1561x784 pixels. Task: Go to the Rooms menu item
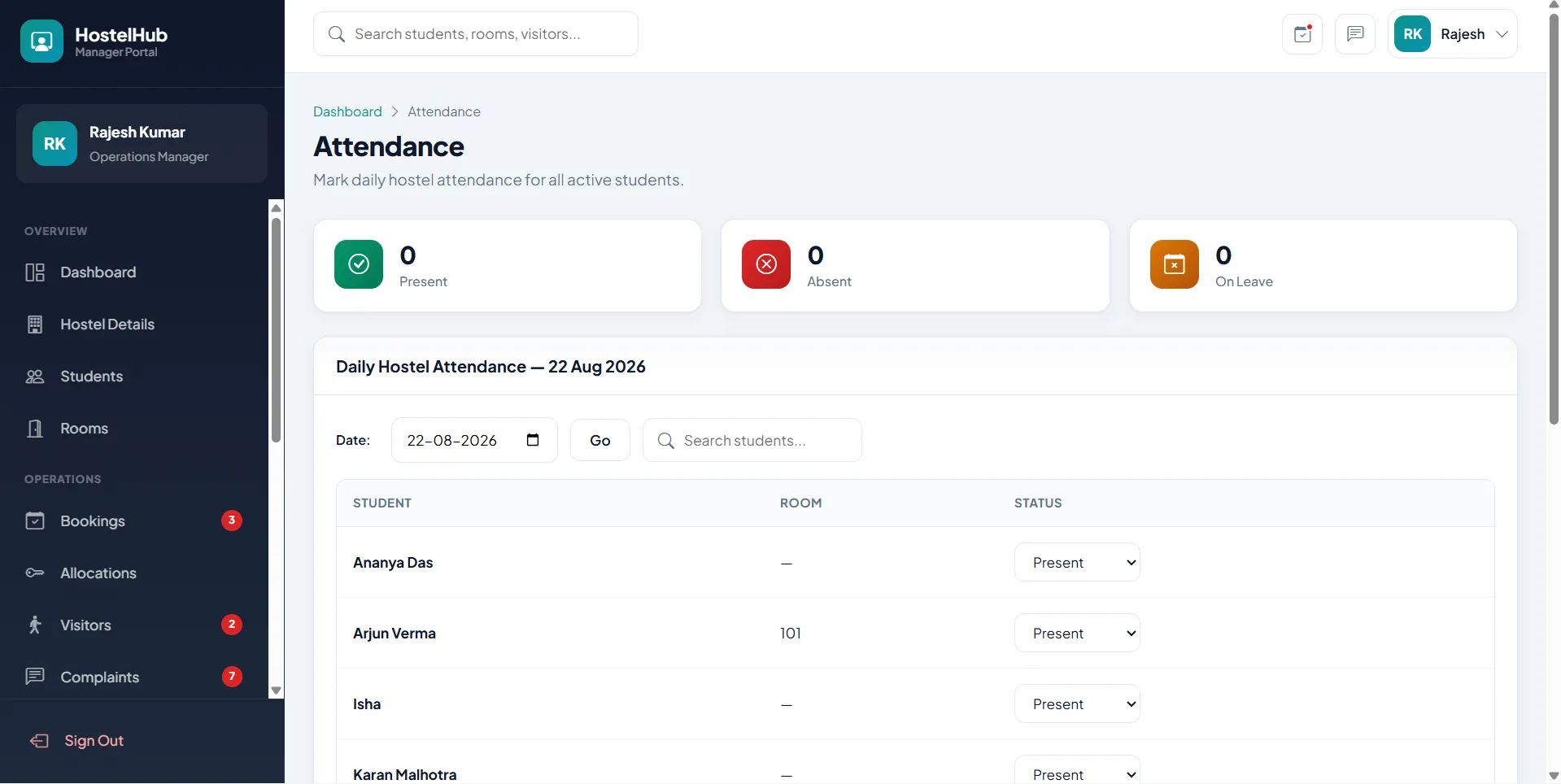coord(134,429)
